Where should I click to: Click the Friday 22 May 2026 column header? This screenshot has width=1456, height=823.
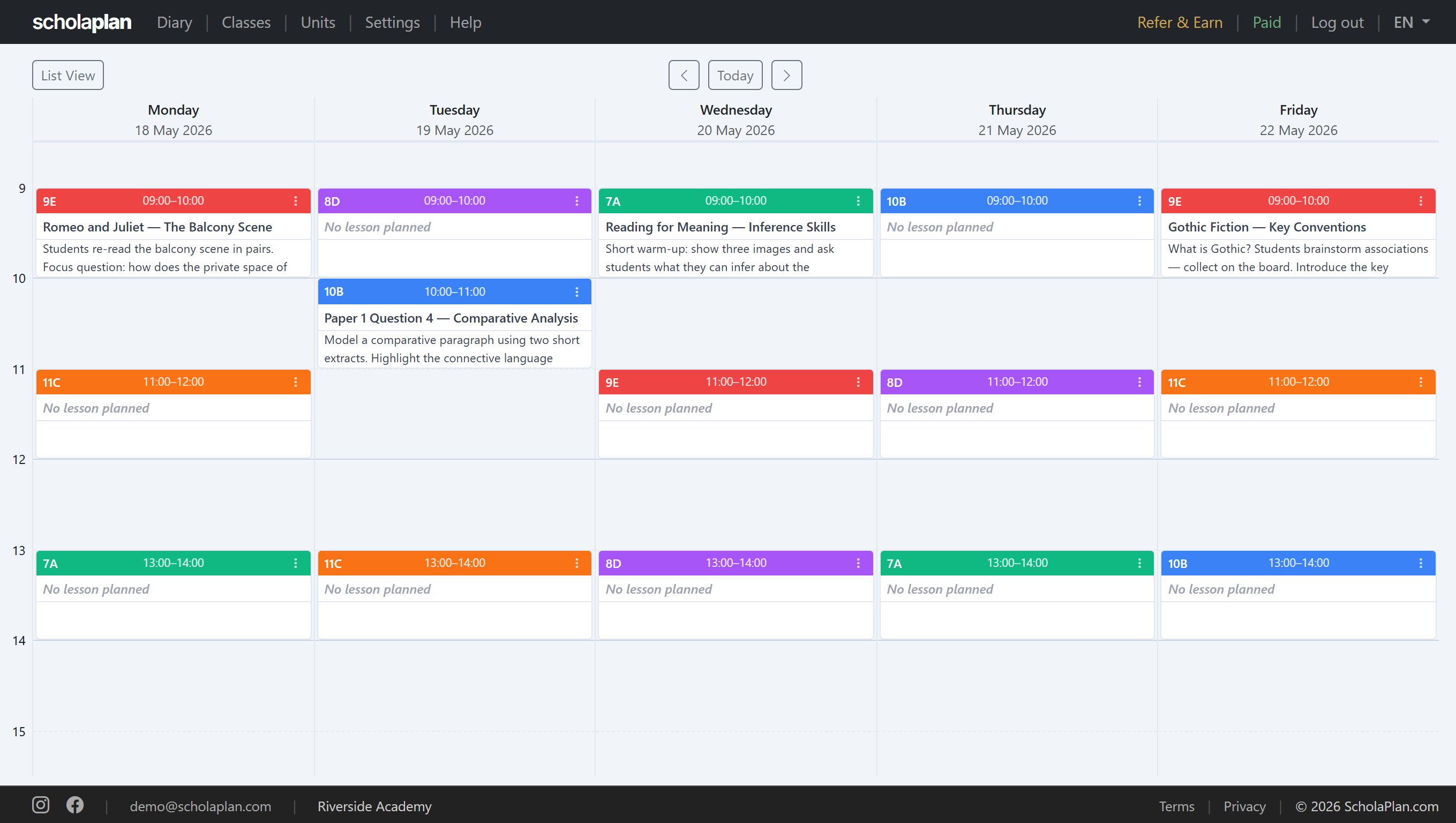tap(1299, 120)
